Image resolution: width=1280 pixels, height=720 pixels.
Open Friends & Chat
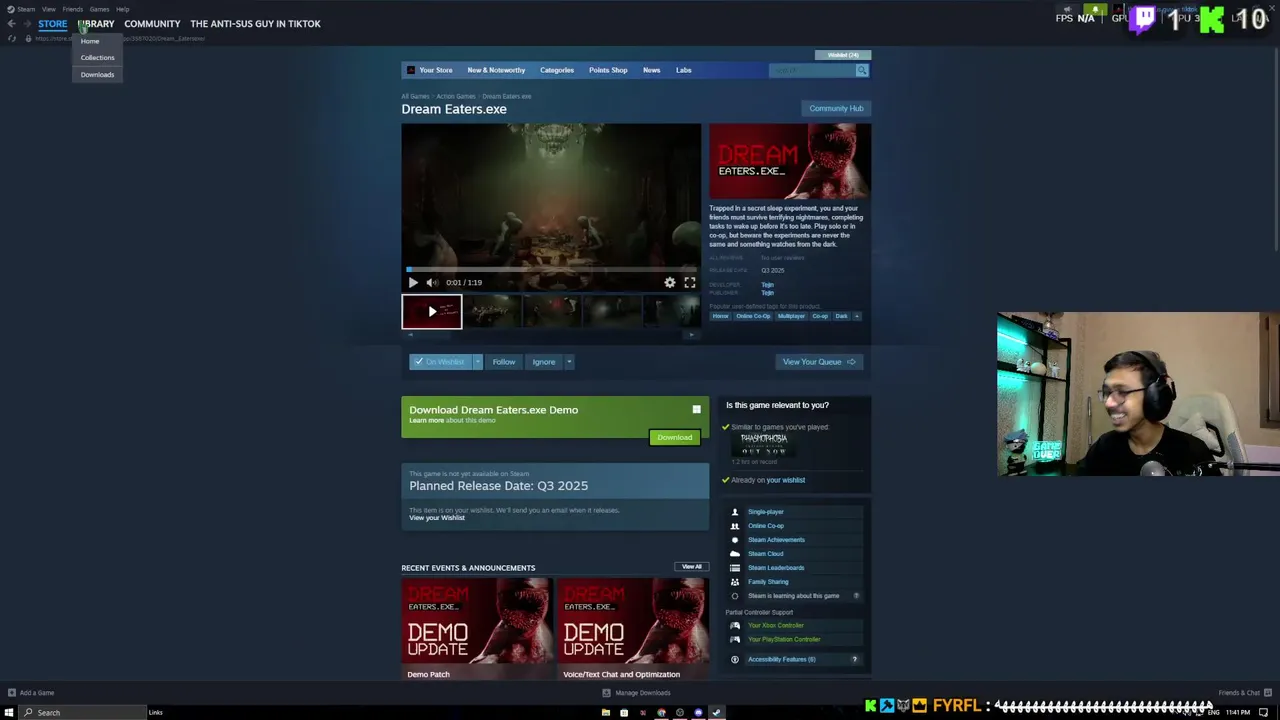[1244, 693]
